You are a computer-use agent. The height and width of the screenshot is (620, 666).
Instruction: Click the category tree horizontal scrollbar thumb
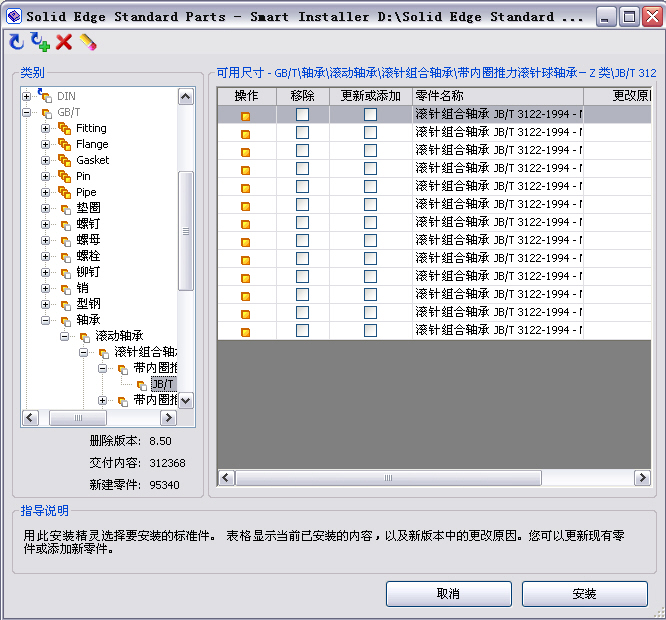coord(78,418)
